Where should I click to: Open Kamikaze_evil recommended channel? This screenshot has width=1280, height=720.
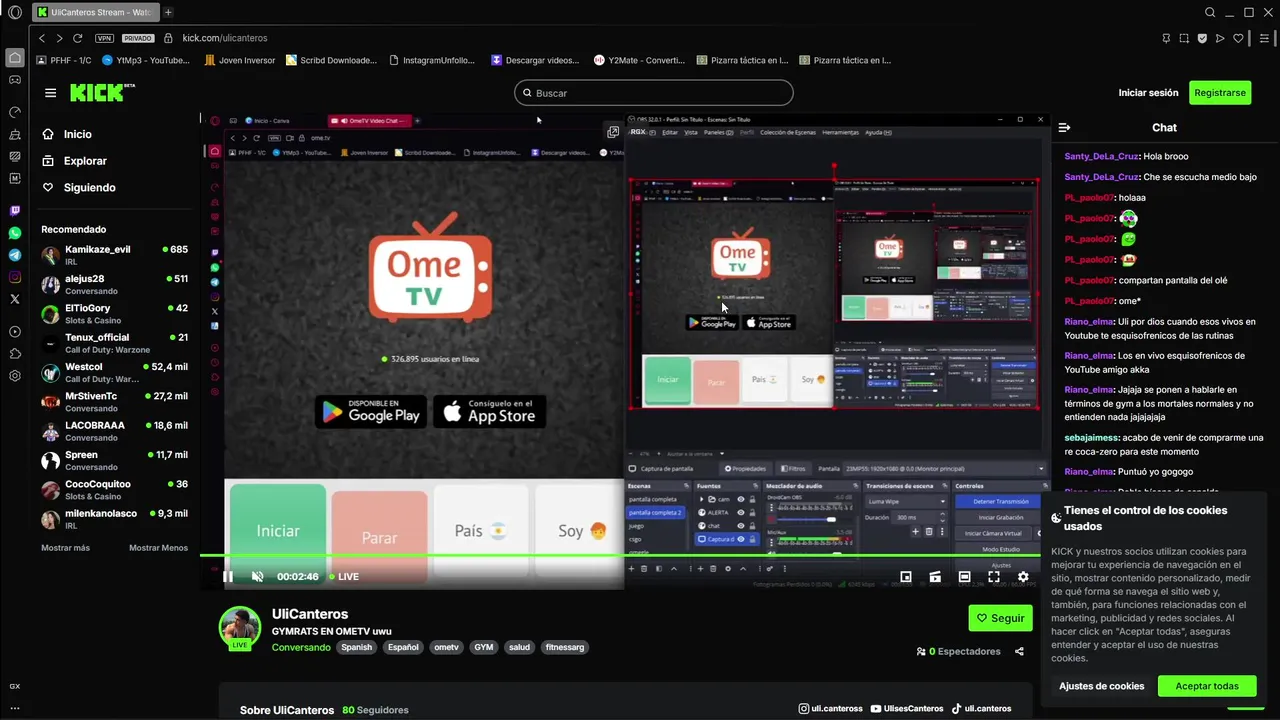pos(114,254)
